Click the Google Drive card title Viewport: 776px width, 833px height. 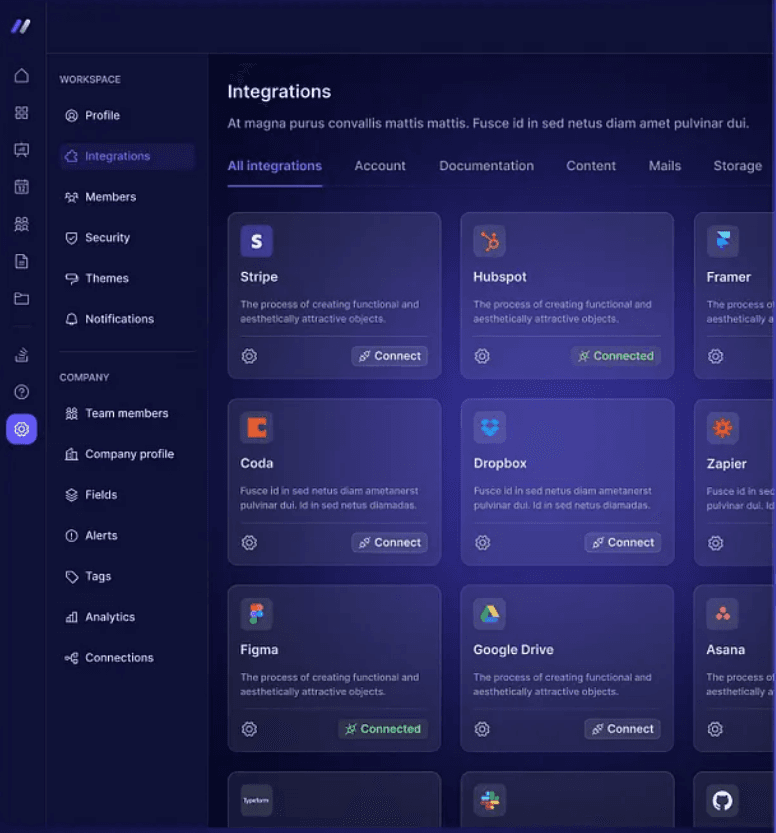tap(513, 650)
